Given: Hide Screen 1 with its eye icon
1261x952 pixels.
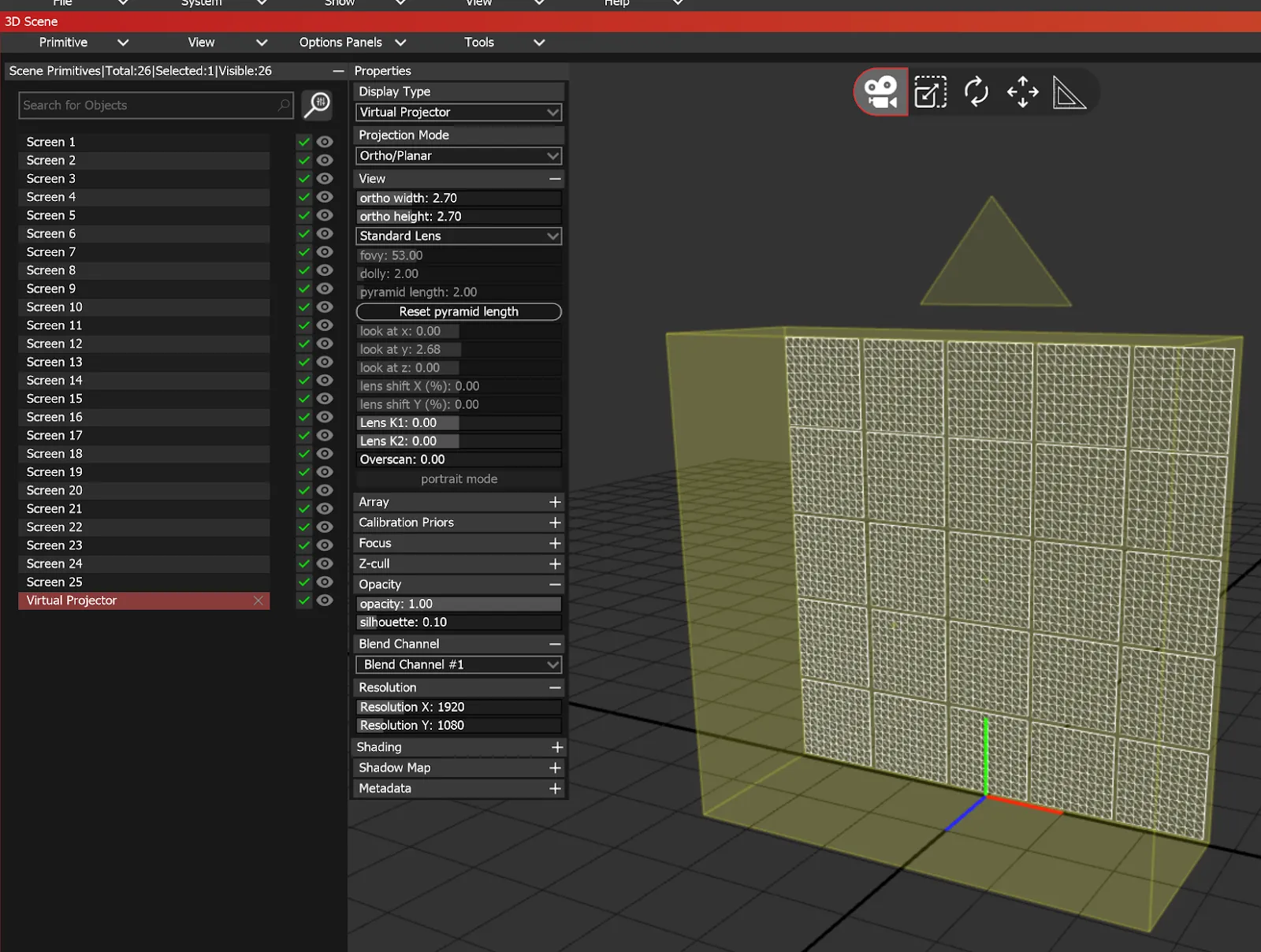Looking at the screenshot, I should tap(325, 142).
